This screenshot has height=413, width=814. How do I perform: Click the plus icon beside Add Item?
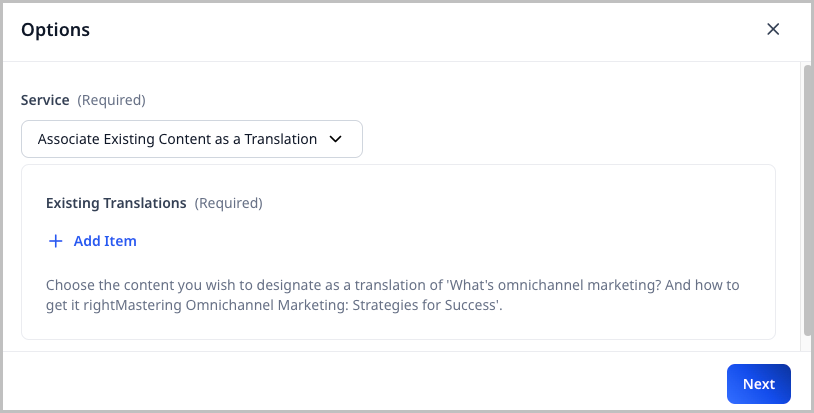(x=56, y=241)
